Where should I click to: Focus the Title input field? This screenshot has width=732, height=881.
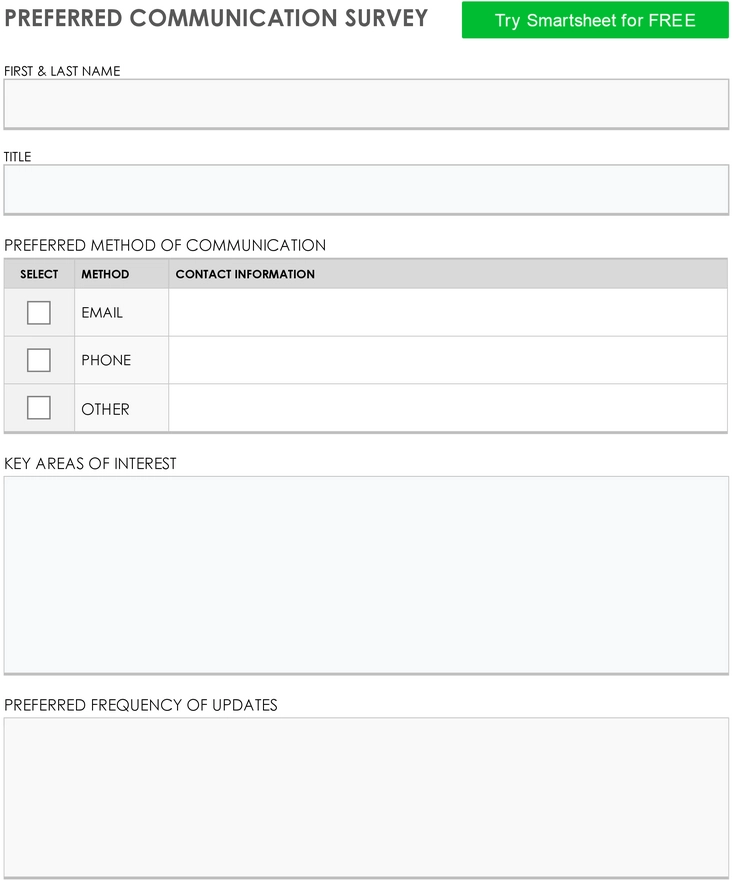366,189
